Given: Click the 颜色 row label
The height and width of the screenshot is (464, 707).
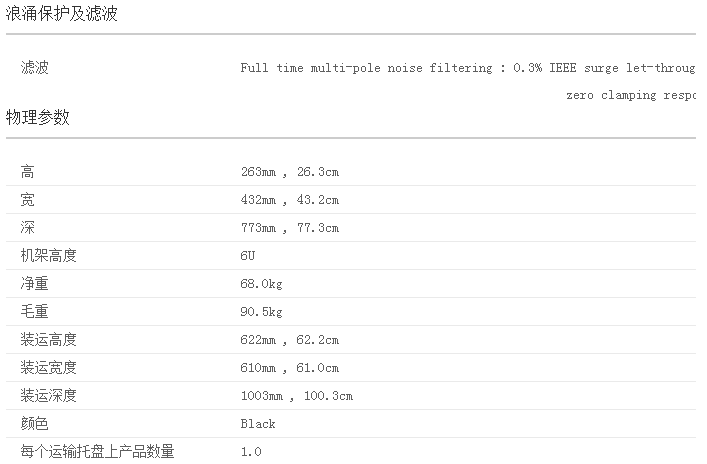Looking at the screenshot, I should (35, 424).
